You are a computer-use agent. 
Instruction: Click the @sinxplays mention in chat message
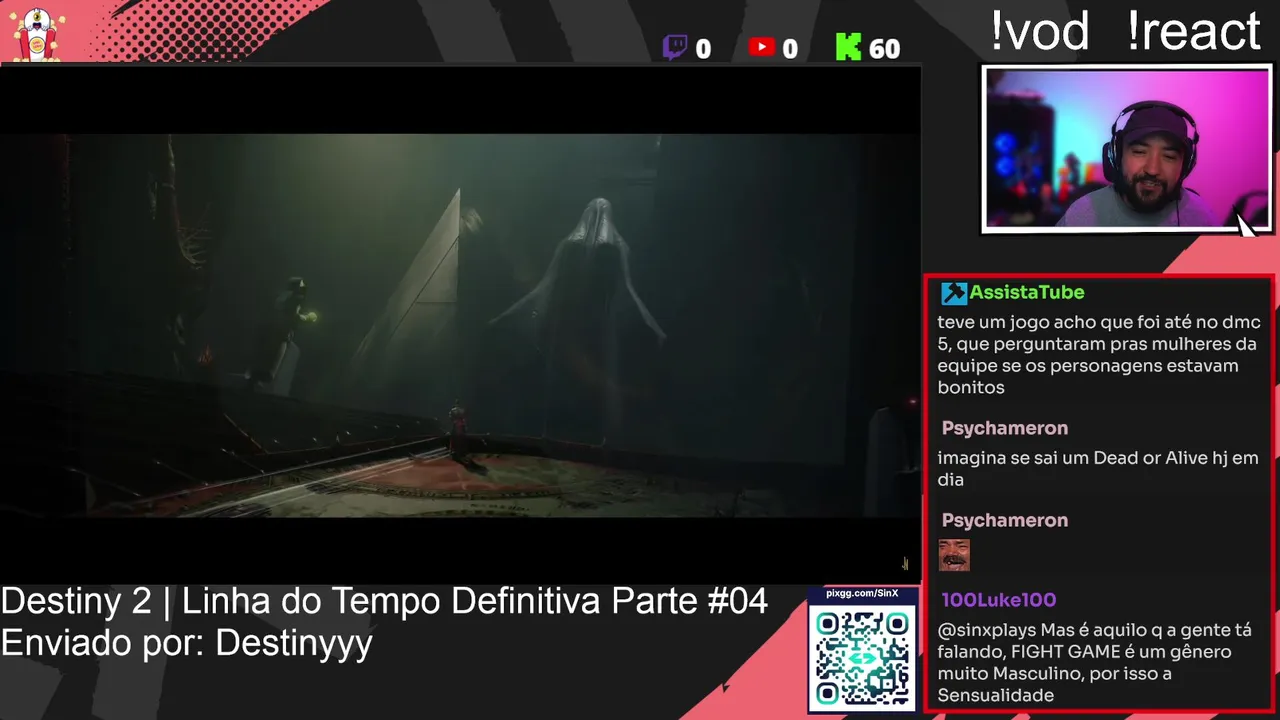pyautogui.click(x=987, y=630)
